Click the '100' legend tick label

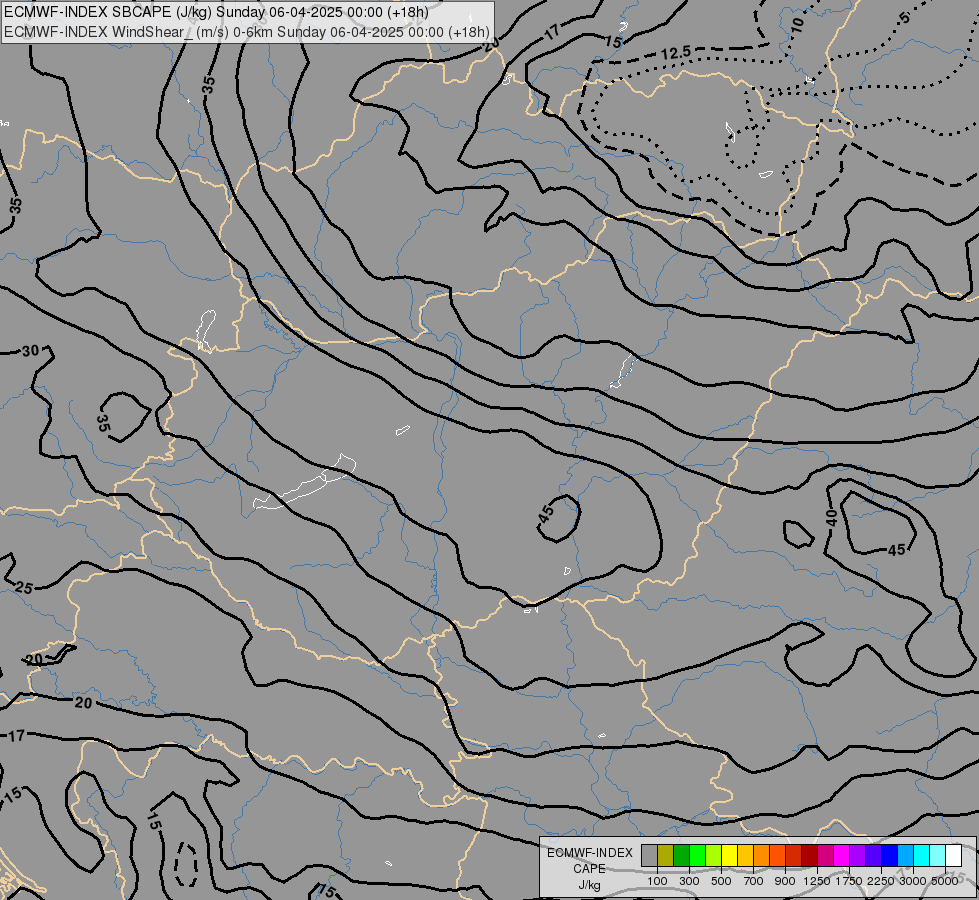point(657,881)
